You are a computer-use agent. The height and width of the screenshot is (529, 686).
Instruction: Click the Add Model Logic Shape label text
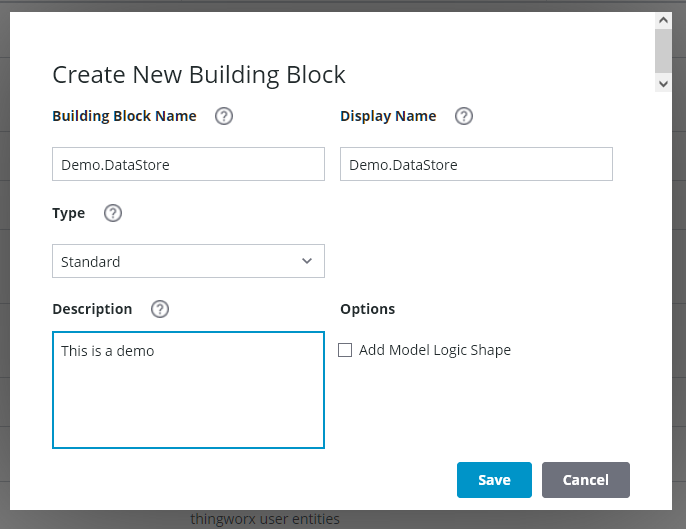tap(435, 350)
